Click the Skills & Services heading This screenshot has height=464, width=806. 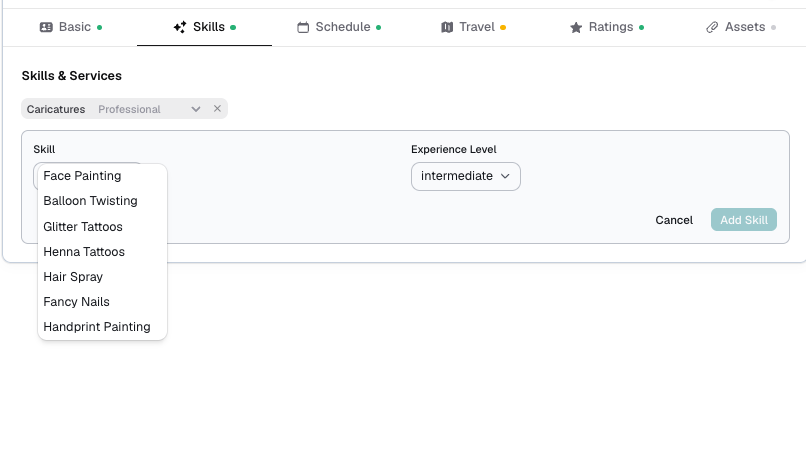71,76
